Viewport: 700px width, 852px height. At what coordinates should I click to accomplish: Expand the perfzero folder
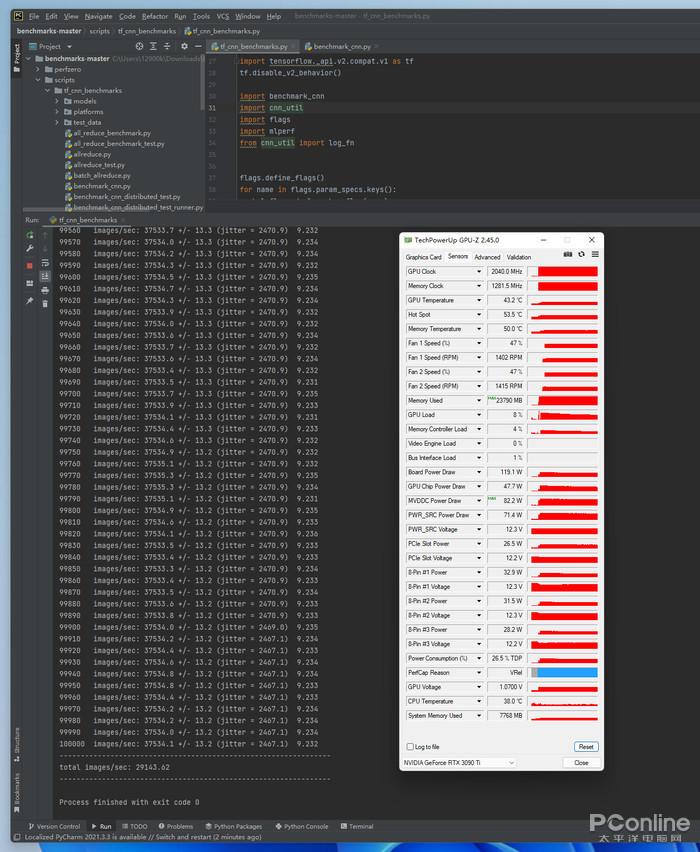38,70
